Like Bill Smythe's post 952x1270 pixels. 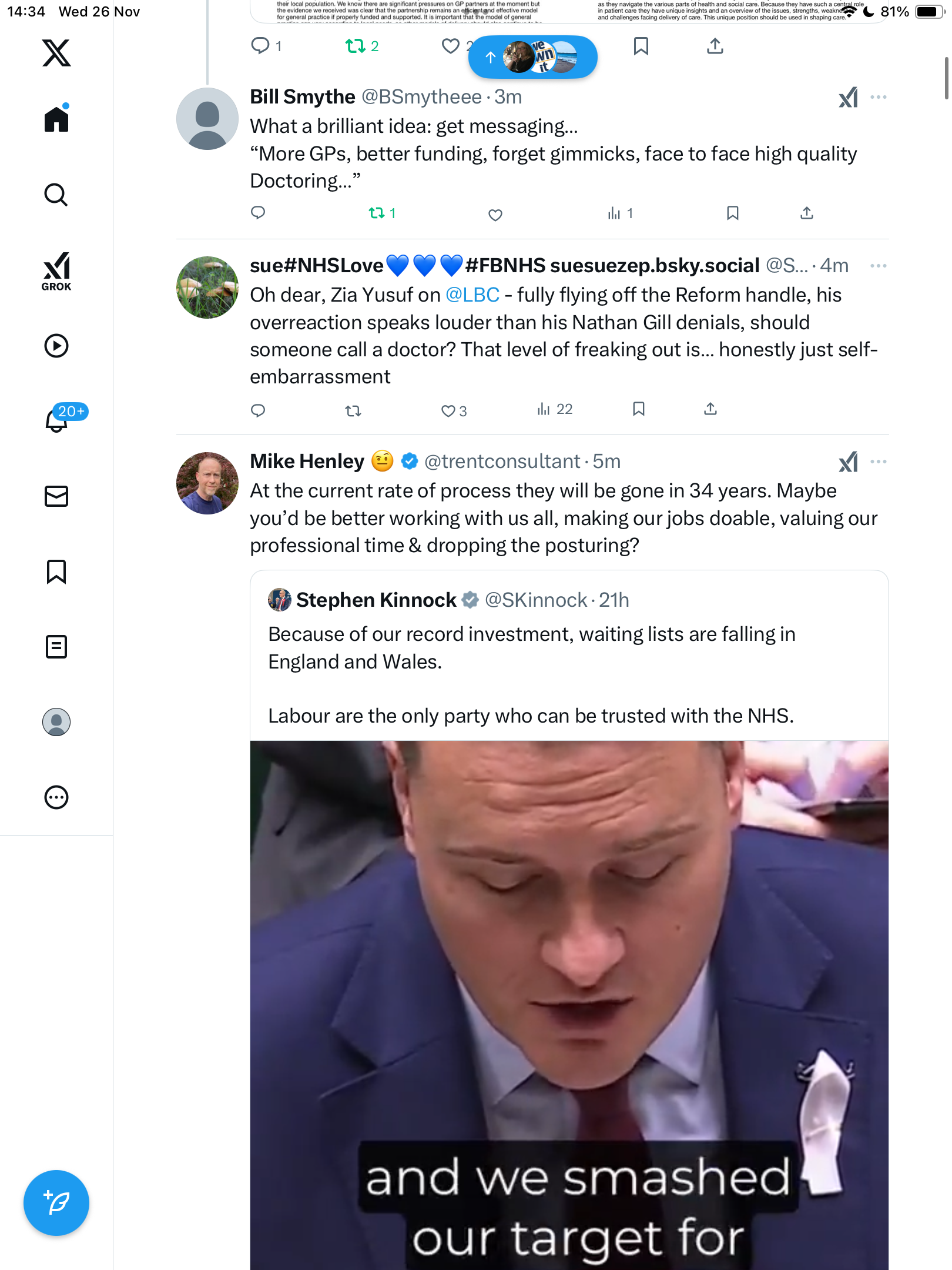tap(495, 215)
